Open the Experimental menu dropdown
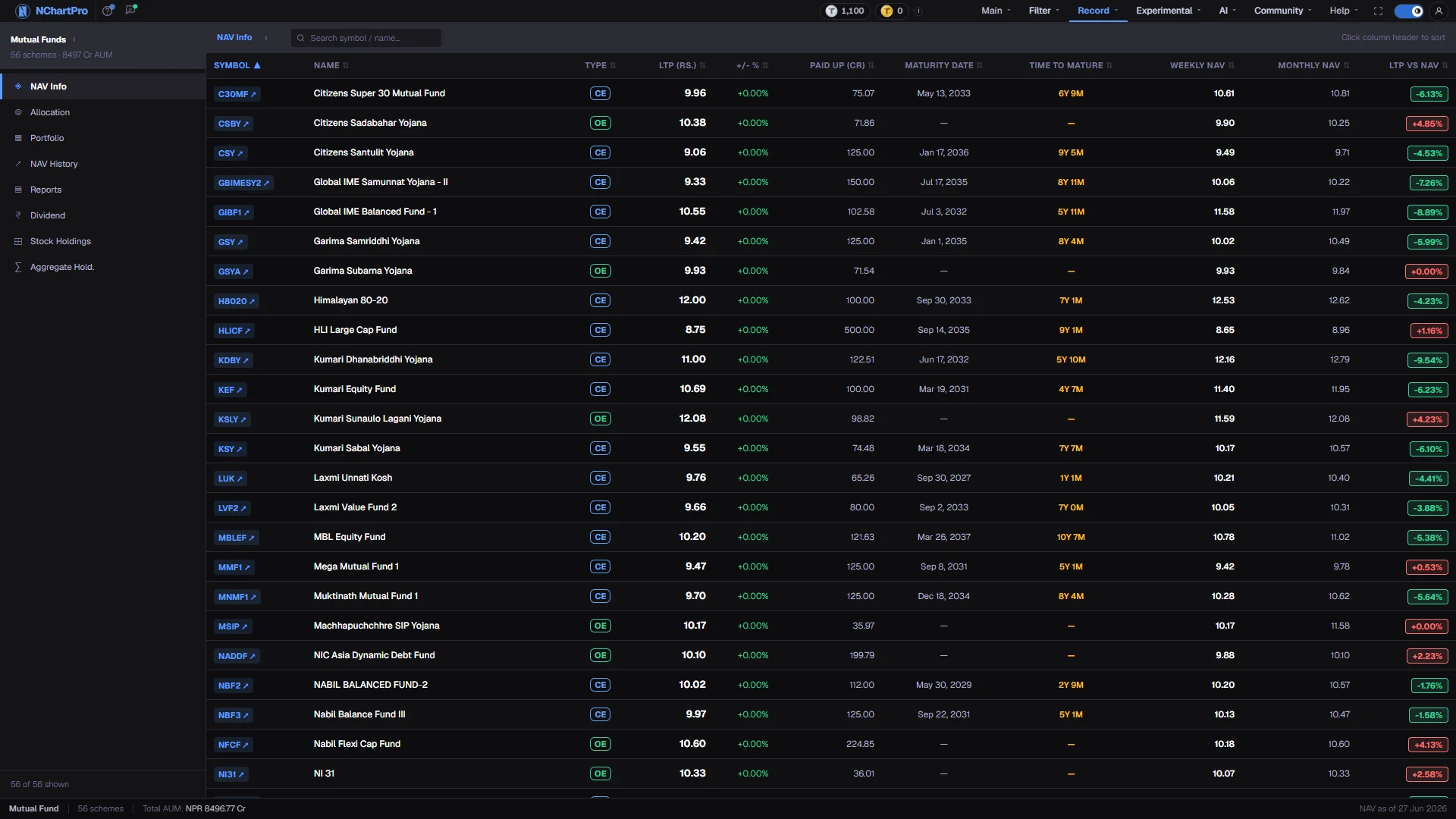This screenshot has height=819, width=1456. pyautogui.click(x=1168, y=11)
